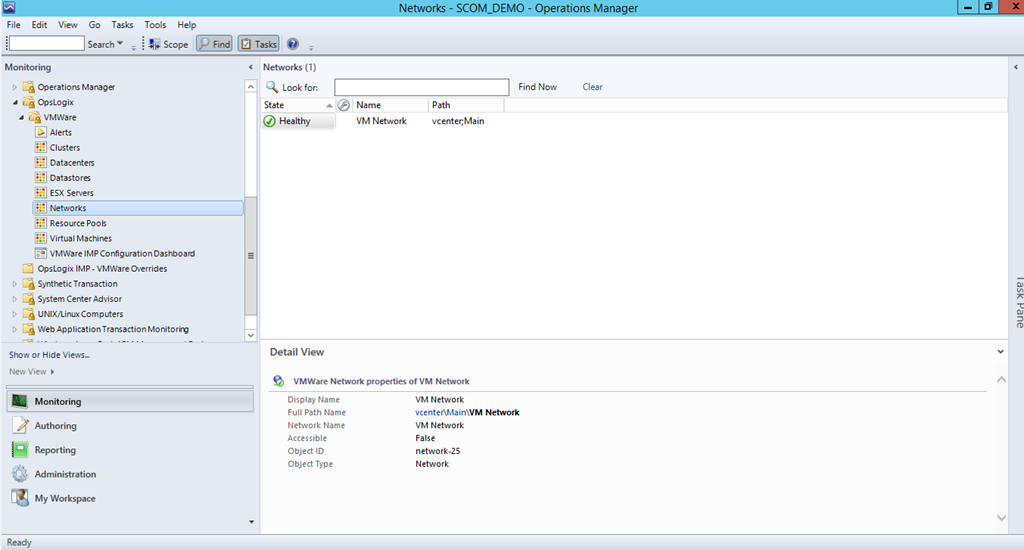Click the Scope toolbar button
The width and height of the screenshot is (1024, 550).
click(168, 44)
